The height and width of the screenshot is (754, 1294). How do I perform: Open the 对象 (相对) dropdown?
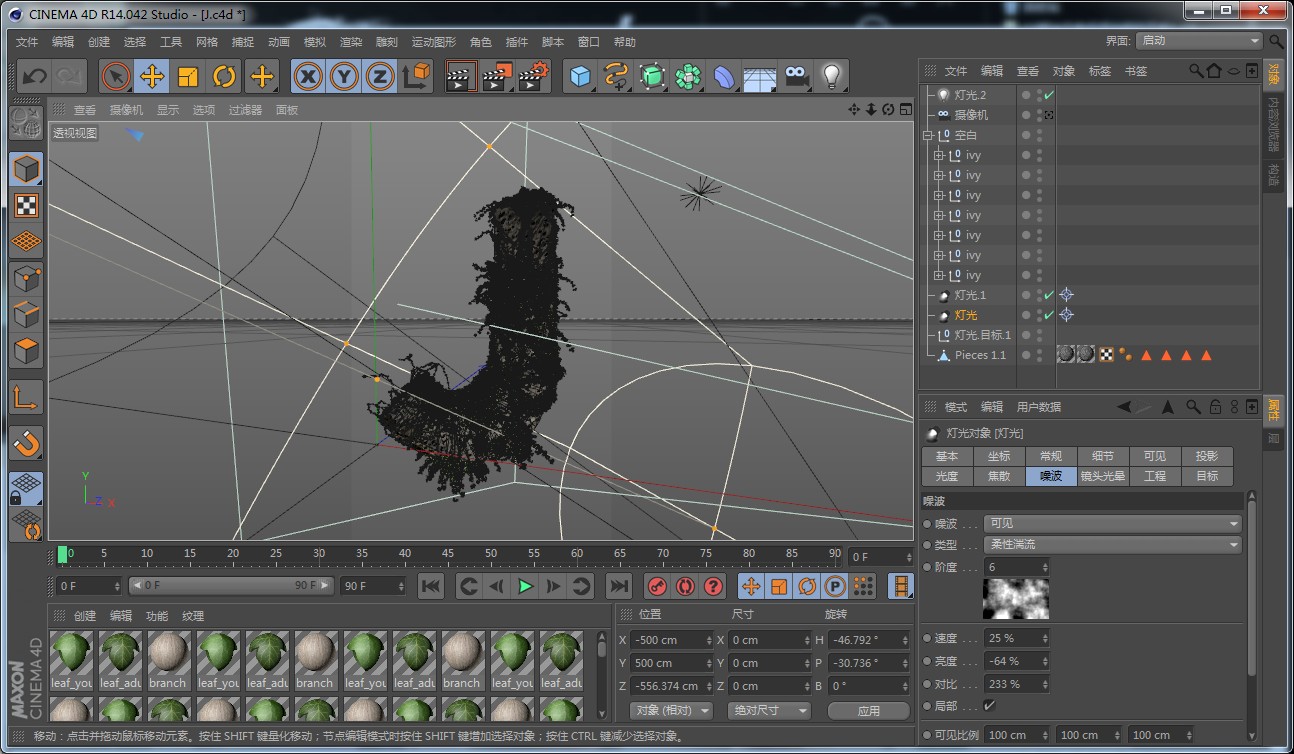[672, 711]
